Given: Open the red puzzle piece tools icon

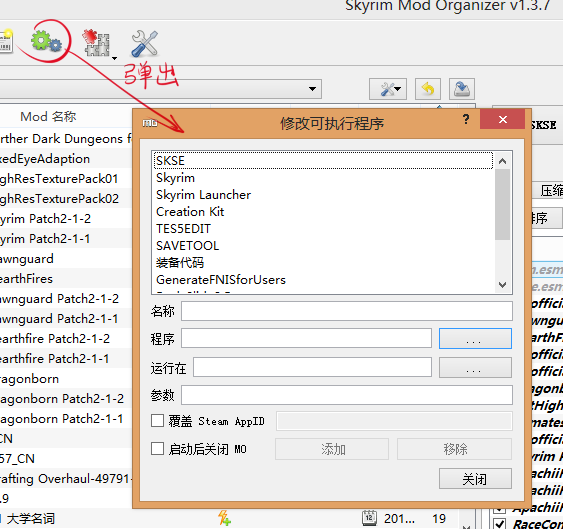Looking at the screenshot, I should coord(96,43).
